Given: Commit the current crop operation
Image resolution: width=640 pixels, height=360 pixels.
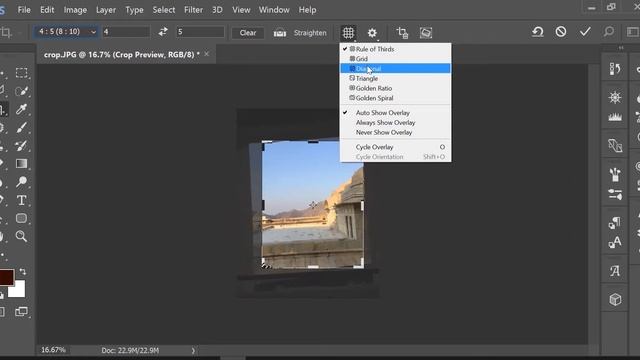Looking at the screenshot, I should [585, 32].
